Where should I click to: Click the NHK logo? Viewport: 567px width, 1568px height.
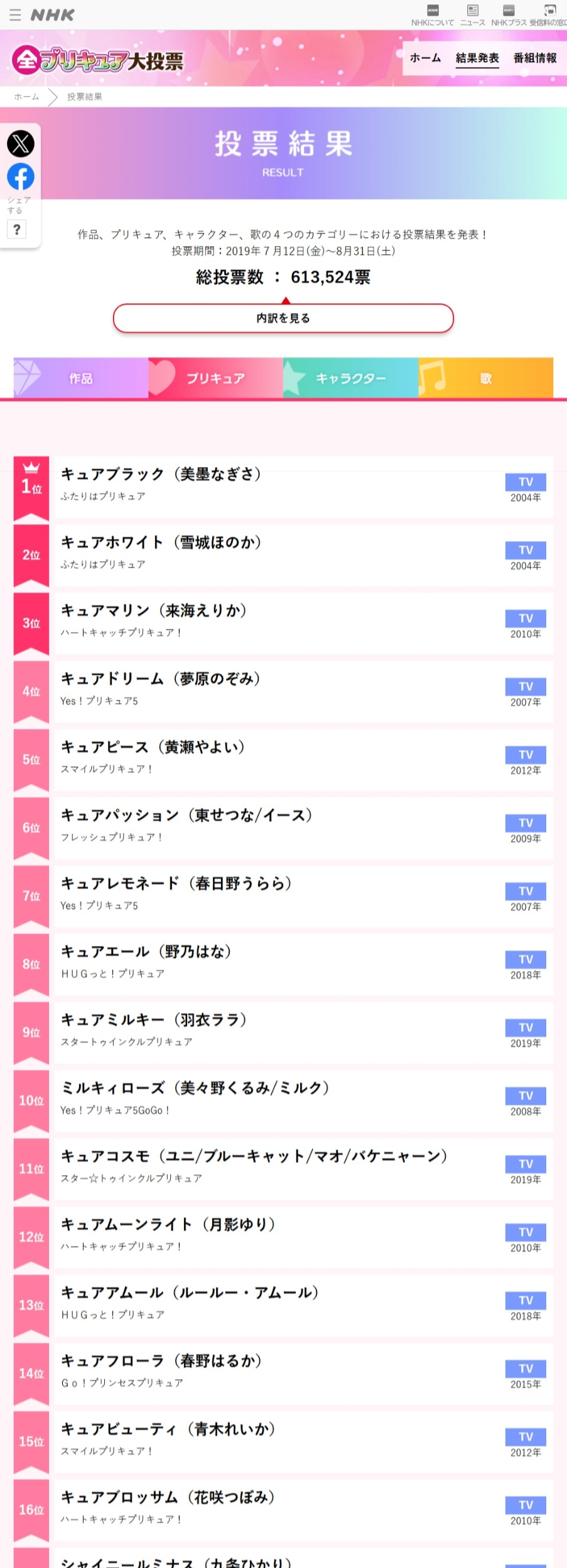point(53,14)
